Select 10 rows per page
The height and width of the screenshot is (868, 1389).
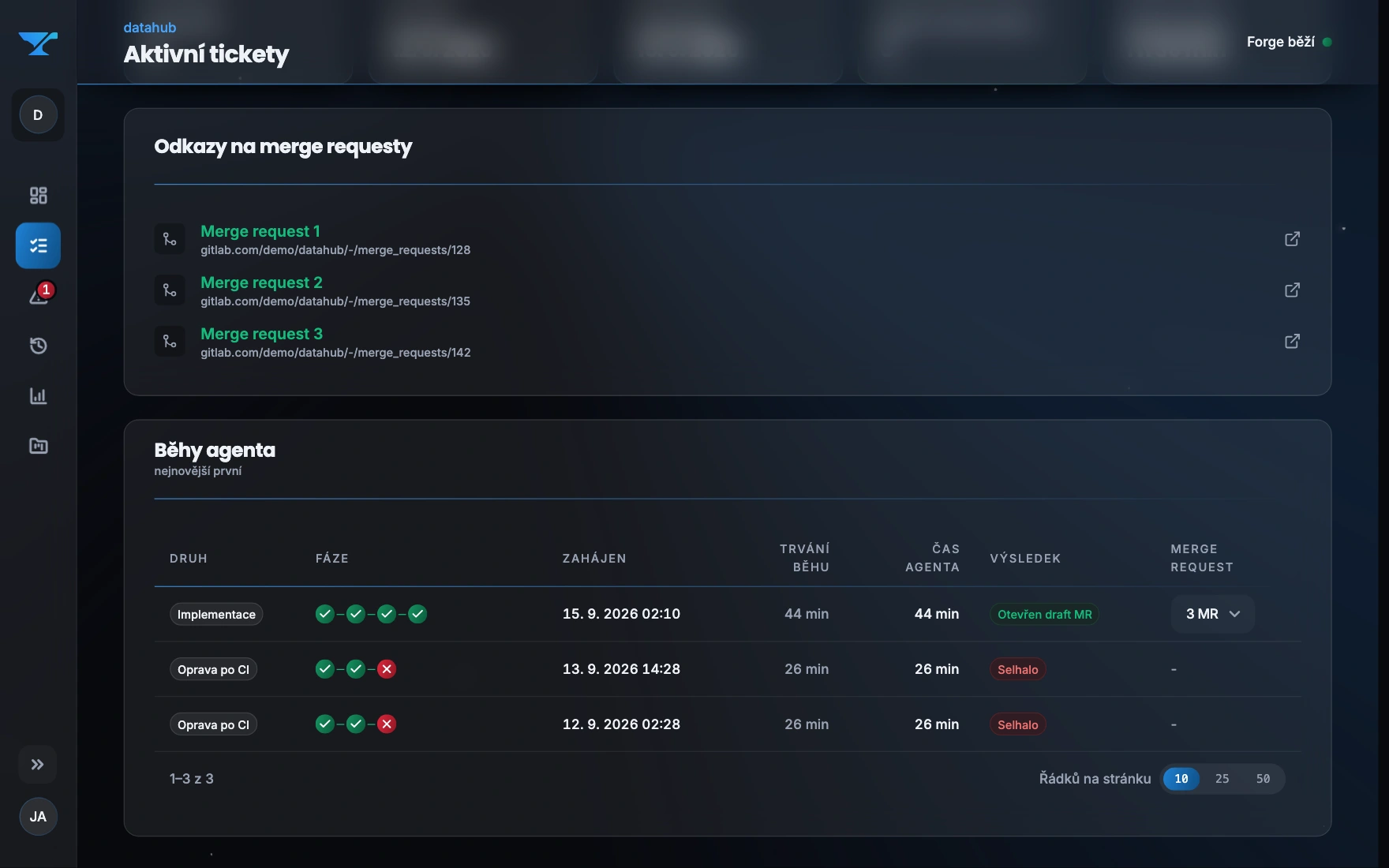tap(1181, 779)
